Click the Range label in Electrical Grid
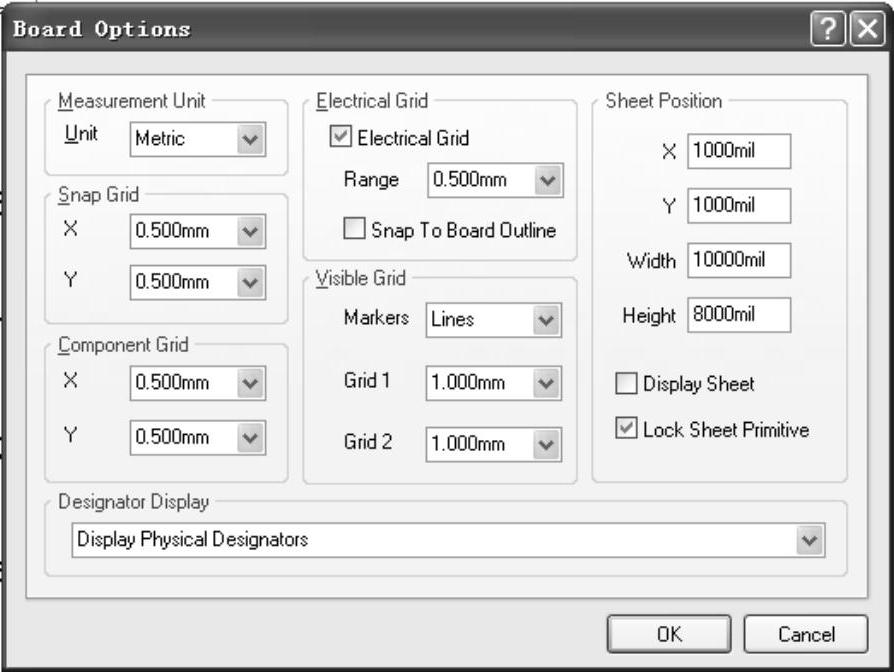This screenshot has width=894, height=672. tap(371, 180)
